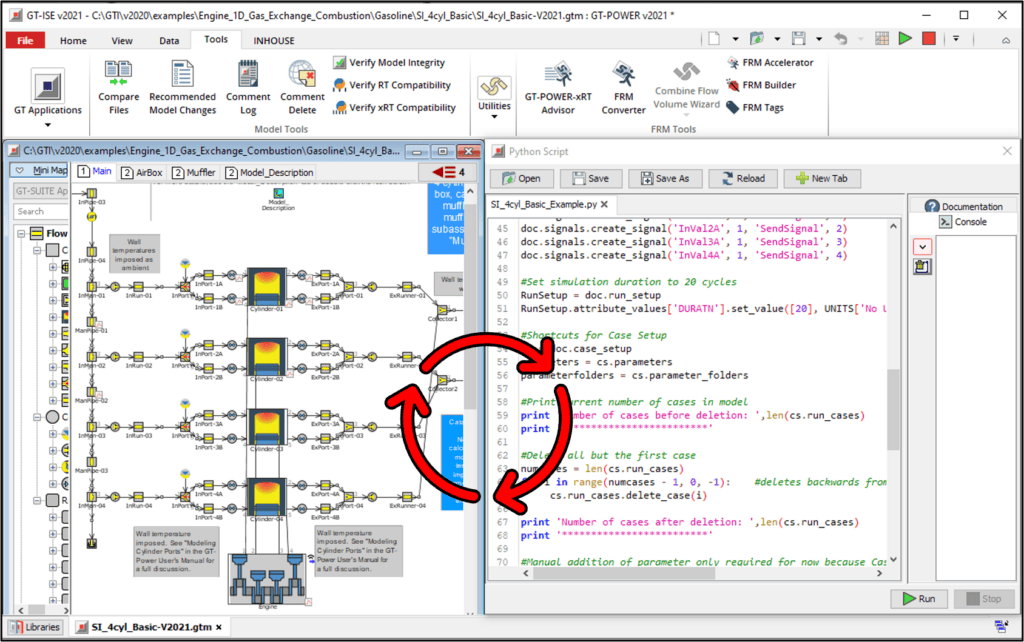Select the Model_Description tab
Image resolution: width=1024 pixels, height=642 pixels.
[x=269, y=172]
